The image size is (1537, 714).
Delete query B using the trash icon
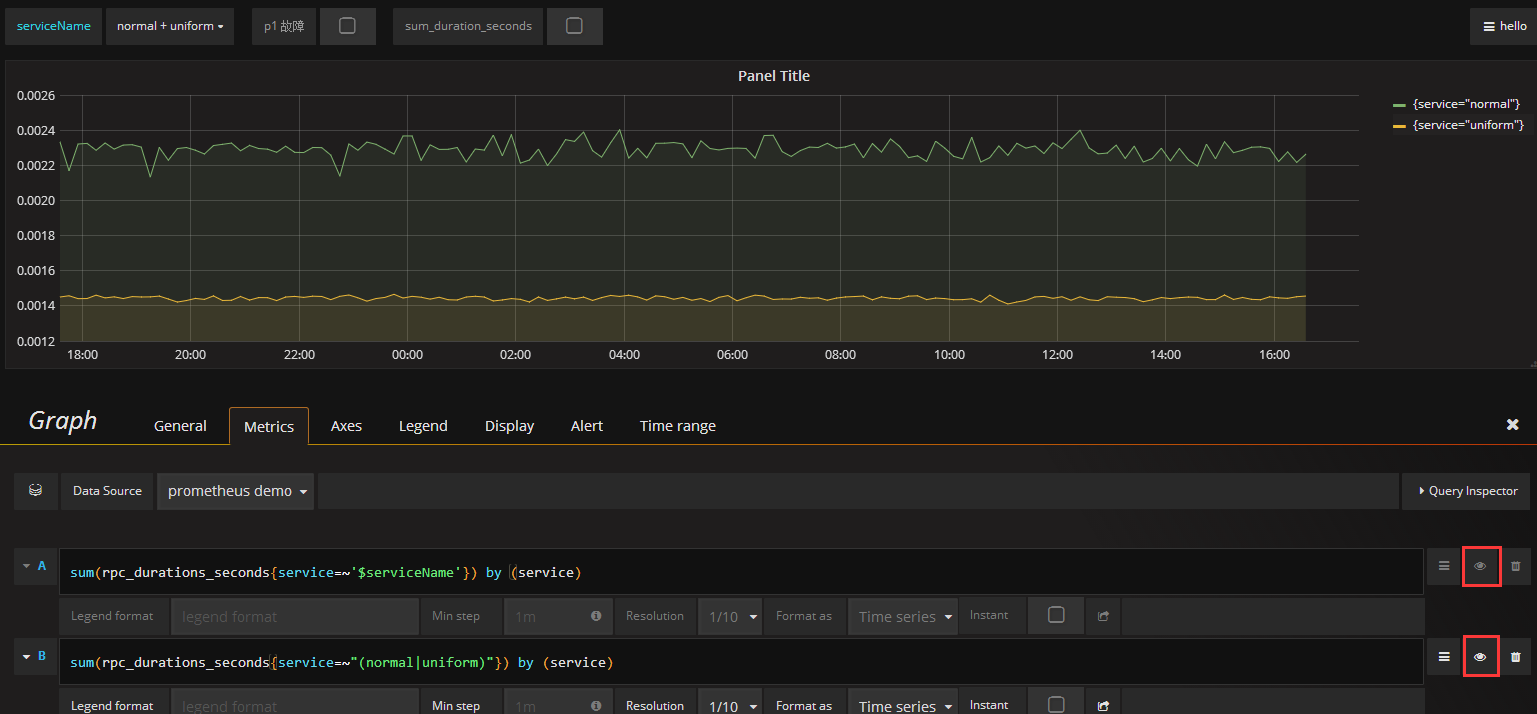(x=1517, y=657)
